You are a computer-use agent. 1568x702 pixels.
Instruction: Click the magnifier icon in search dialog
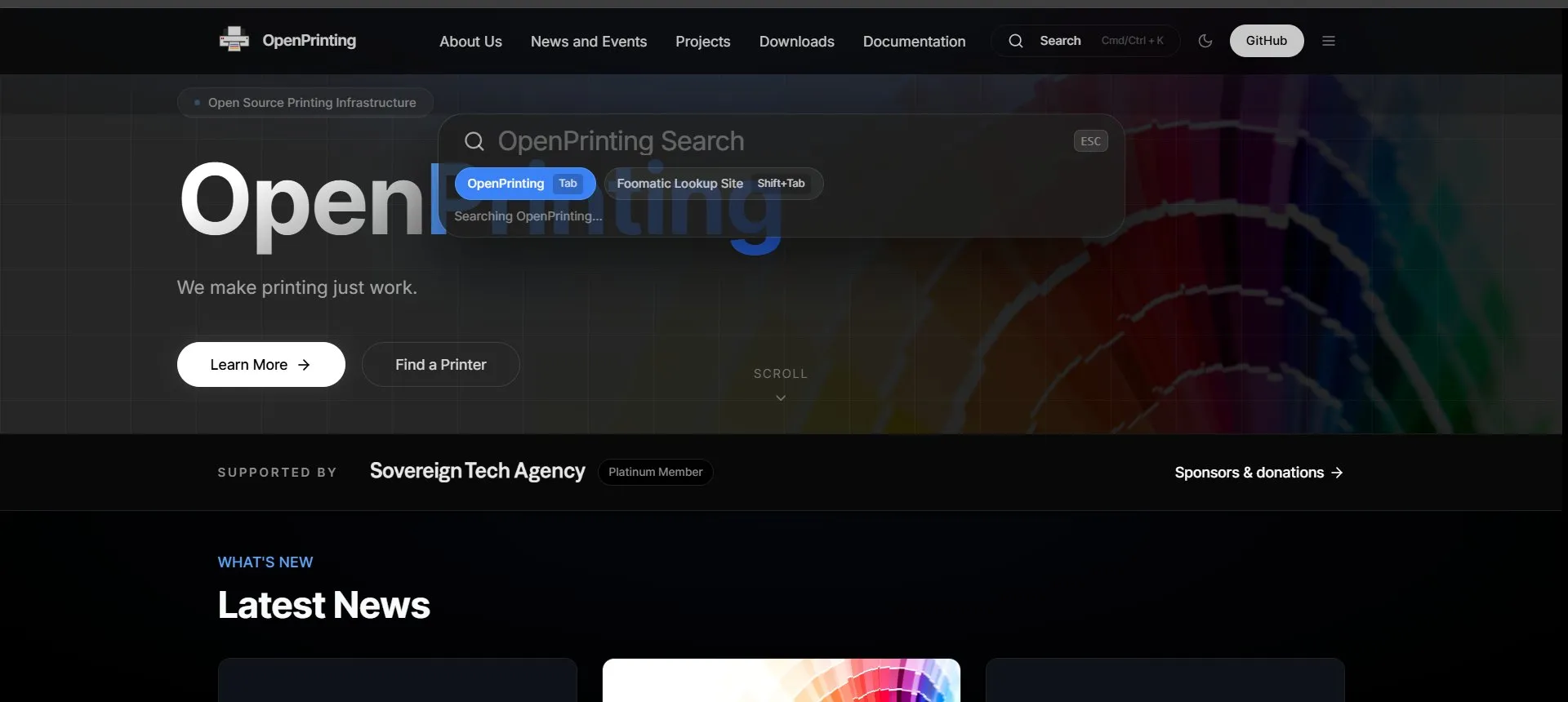(474, 141)
